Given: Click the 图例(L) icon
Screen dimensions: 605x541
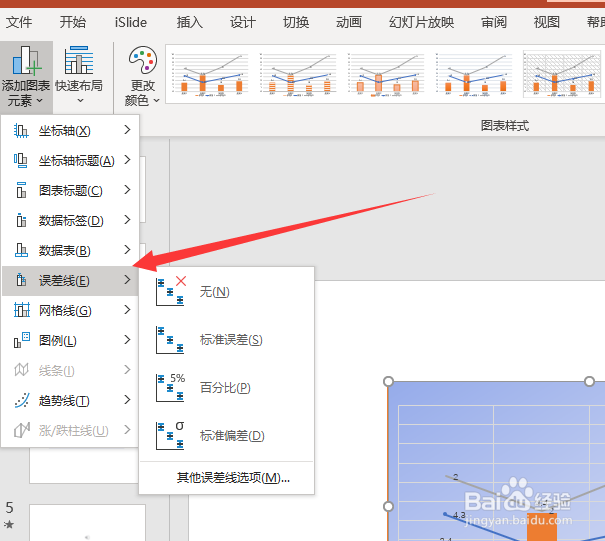Looking at the screenshot, I should [x=22, y=340].
